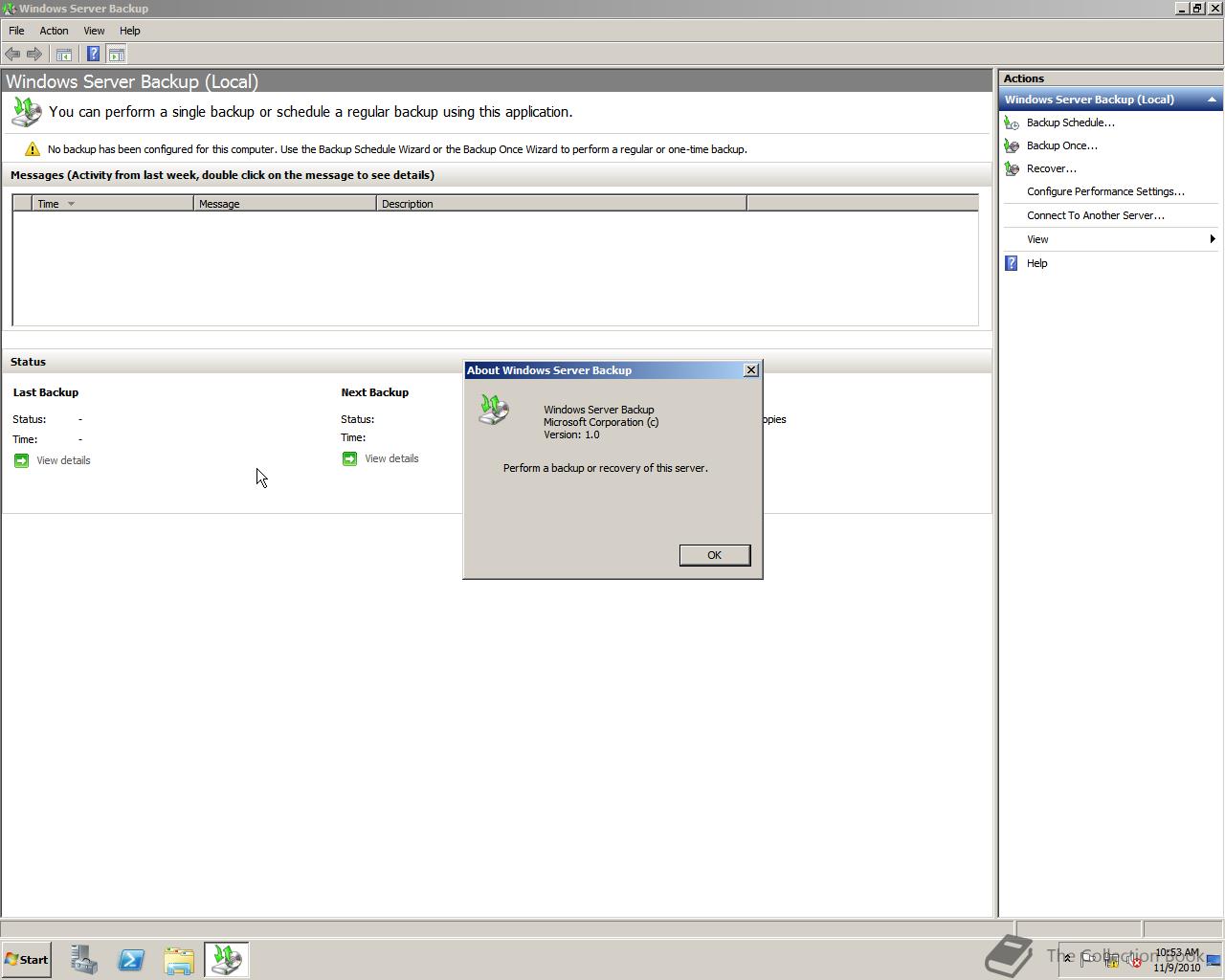The height and width of the screenshot is (980, 1225).
Task: Click the Help icon in Actions pane
Action: [1012, 263]
